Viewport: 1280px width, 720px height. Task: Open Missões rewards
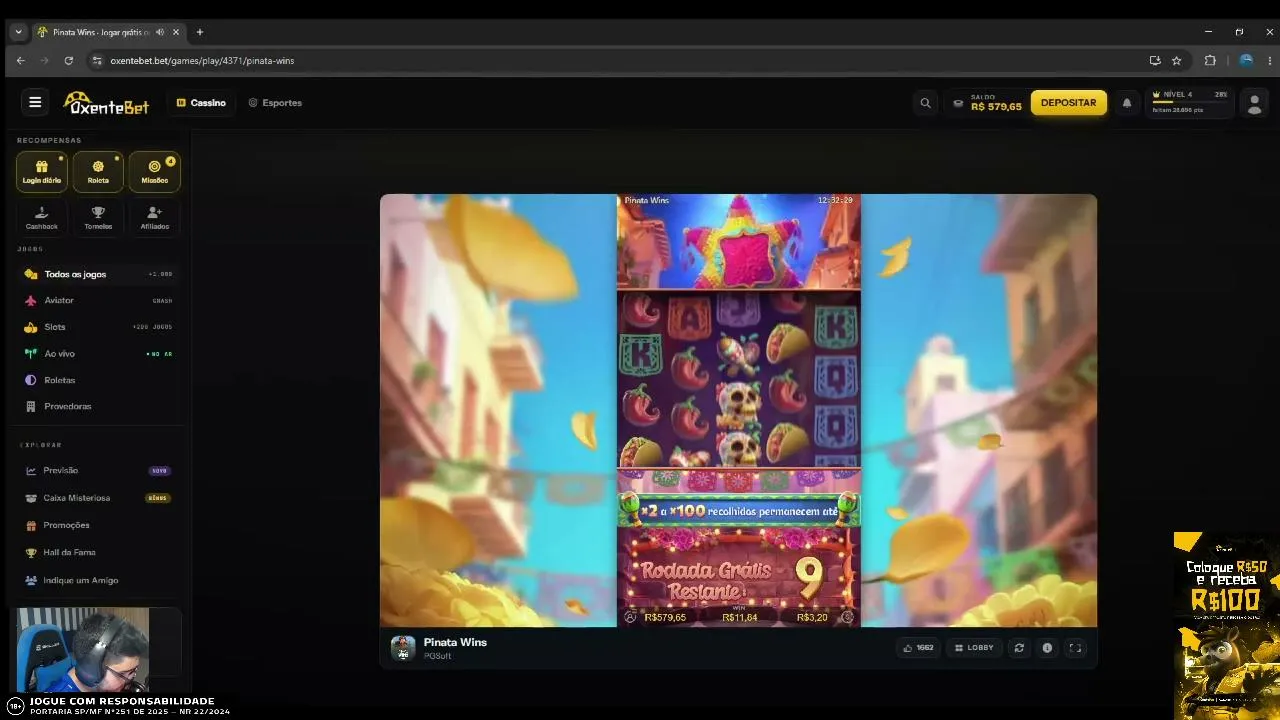(154, 172)
